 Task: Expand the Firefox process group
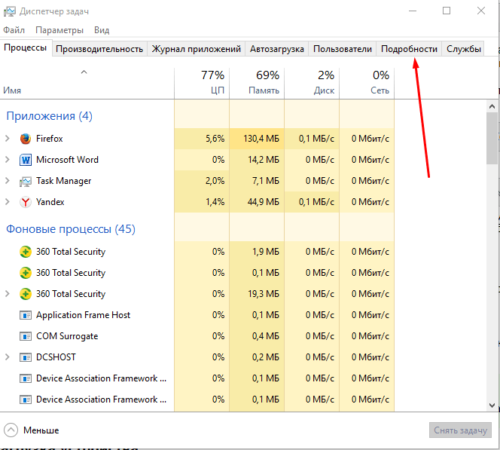click(7, 138)
